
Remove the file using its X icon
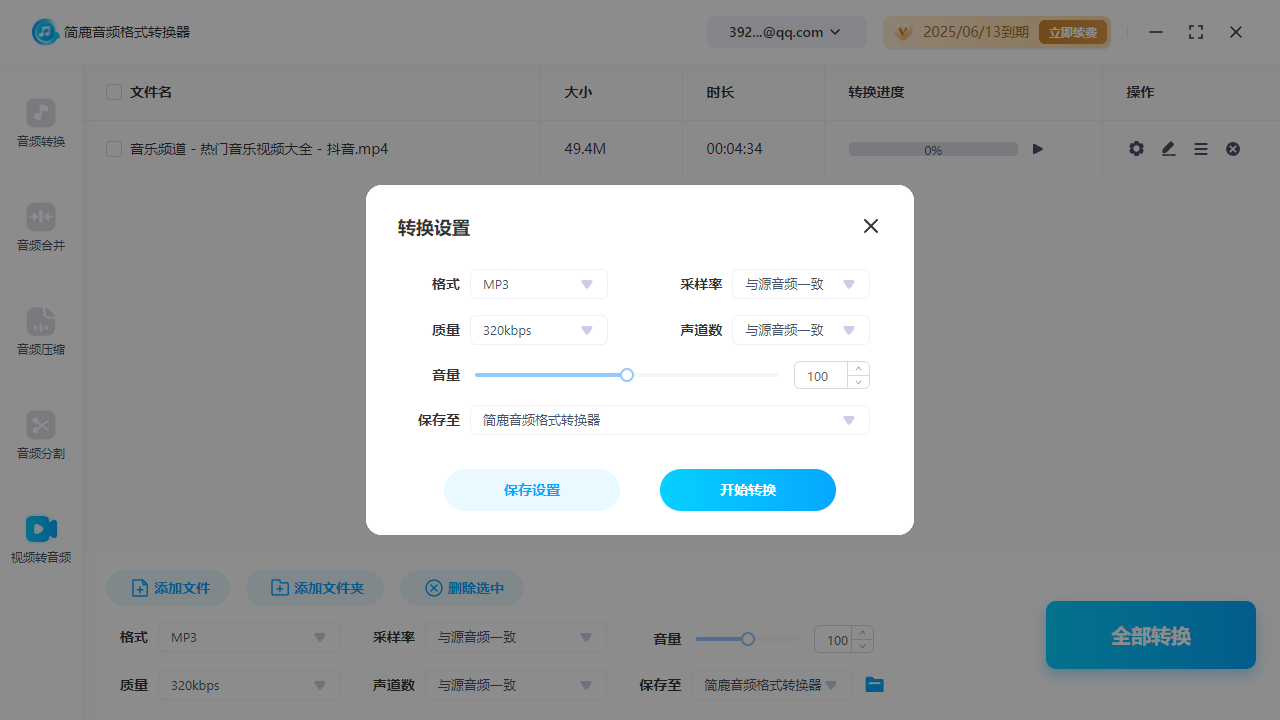[1233, 148]
